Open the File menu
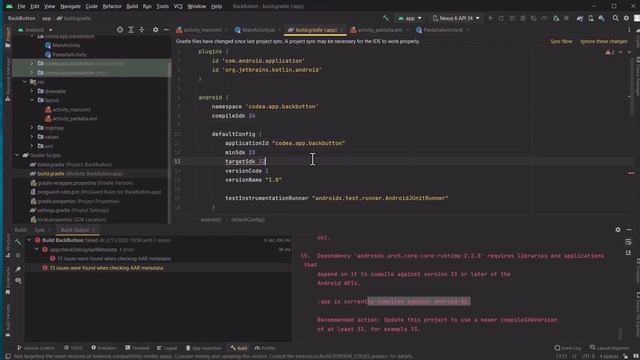The width and height of the screenshot is (640, 360). pos(21,6)
